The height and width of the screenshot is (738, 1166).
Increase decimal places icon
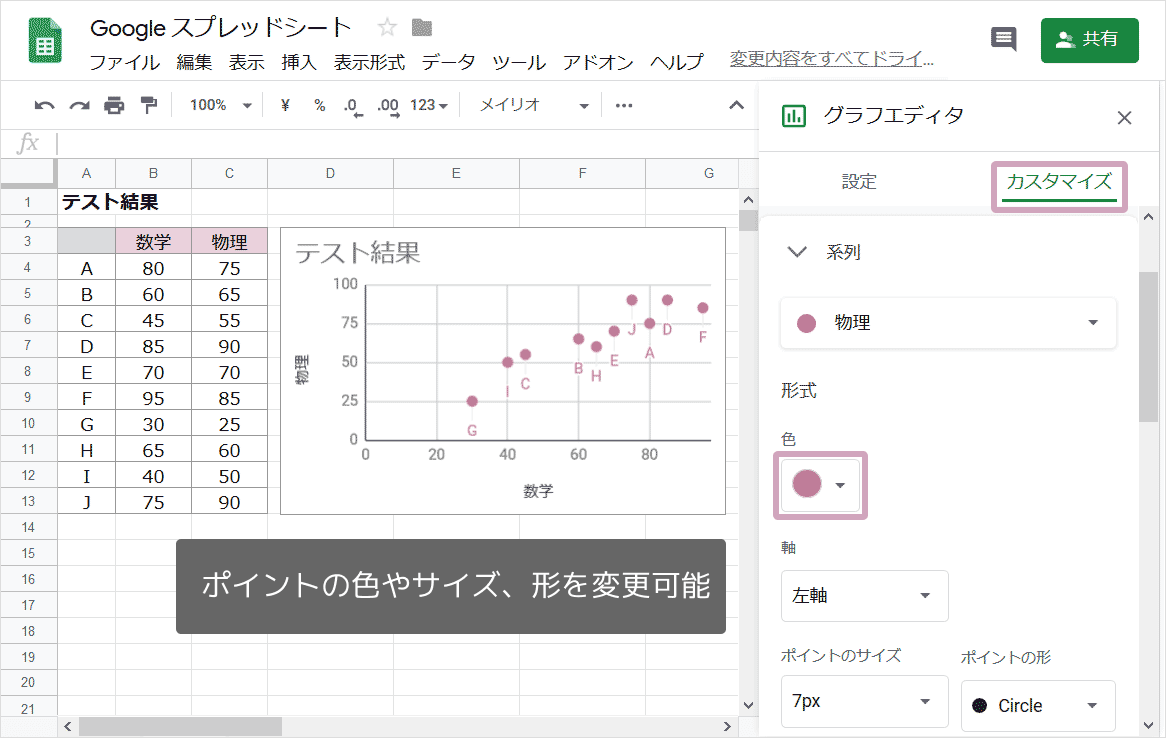click(386, 105)
